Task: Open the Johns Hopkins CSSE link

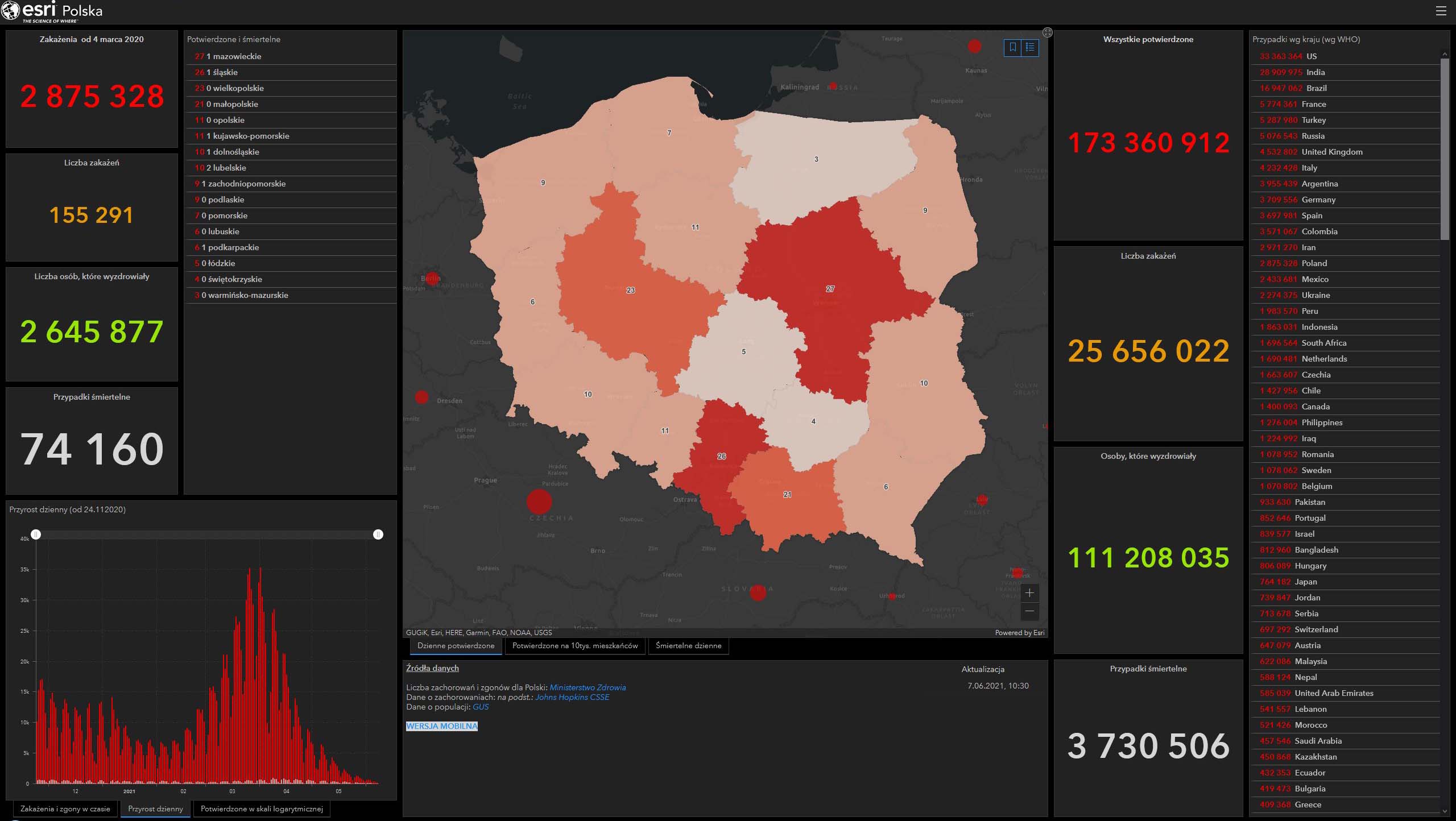Action: click(x=572, y=697)
